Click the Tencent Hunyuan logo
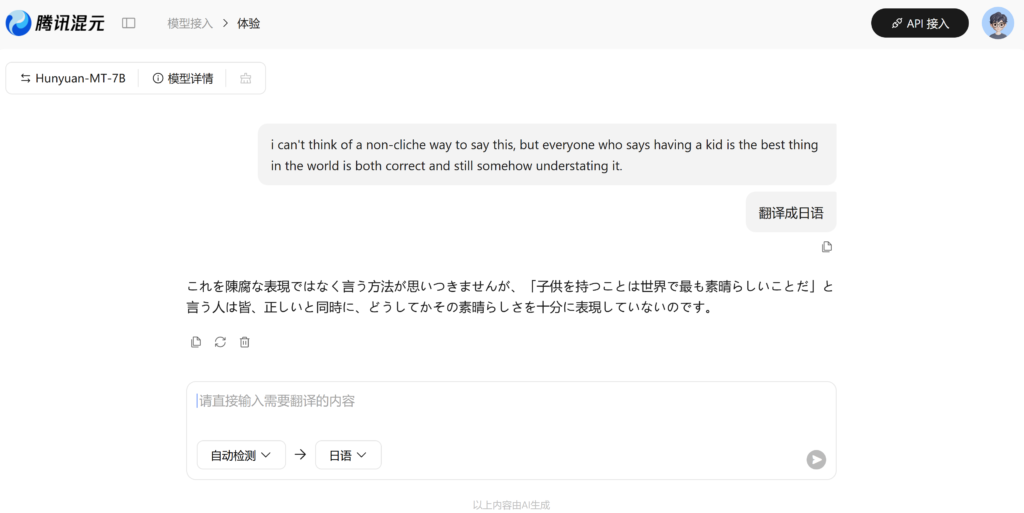1024x513 pixels. [55, 23]
